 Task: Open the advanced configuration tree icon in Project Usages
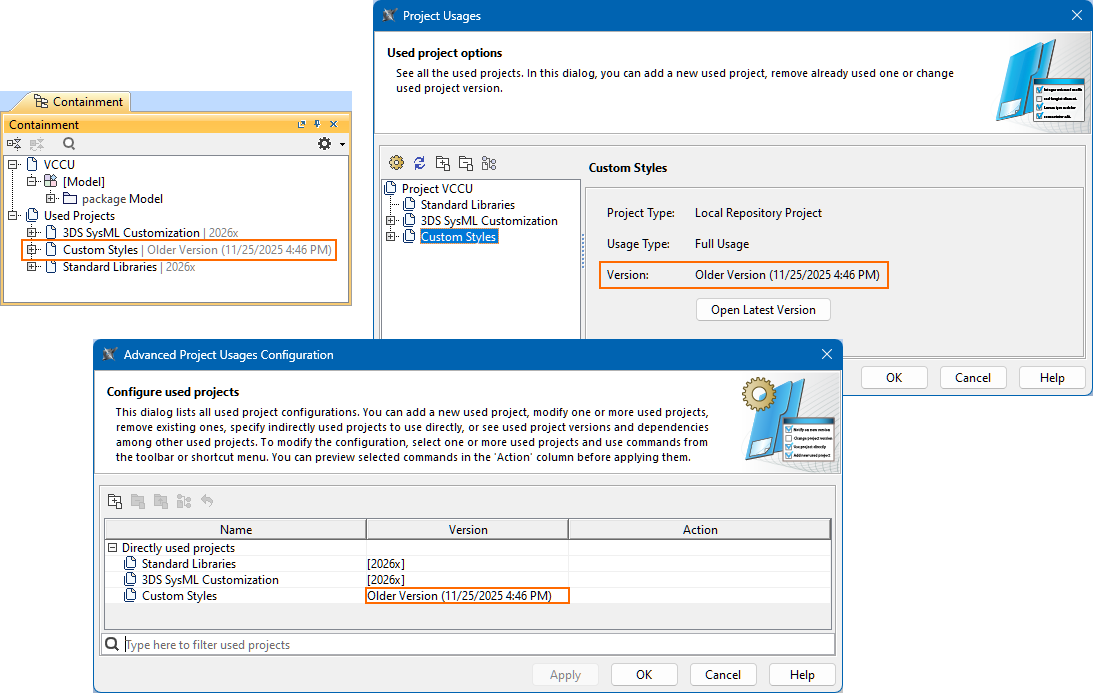click(488, 163)
